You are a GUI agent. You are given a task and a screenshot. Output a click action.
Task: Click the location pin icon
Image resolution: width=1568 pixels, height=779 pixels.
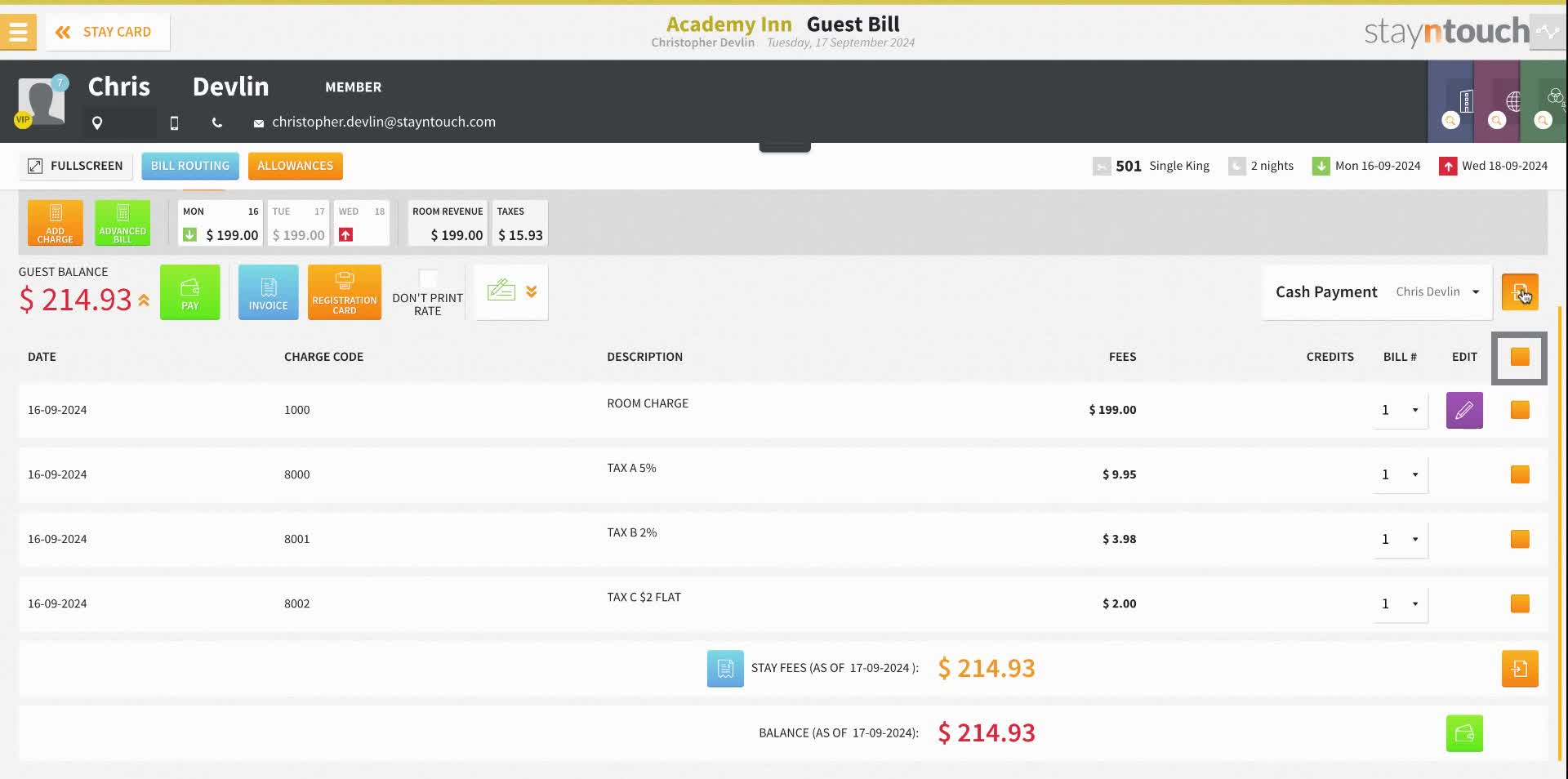click(97, 122)
